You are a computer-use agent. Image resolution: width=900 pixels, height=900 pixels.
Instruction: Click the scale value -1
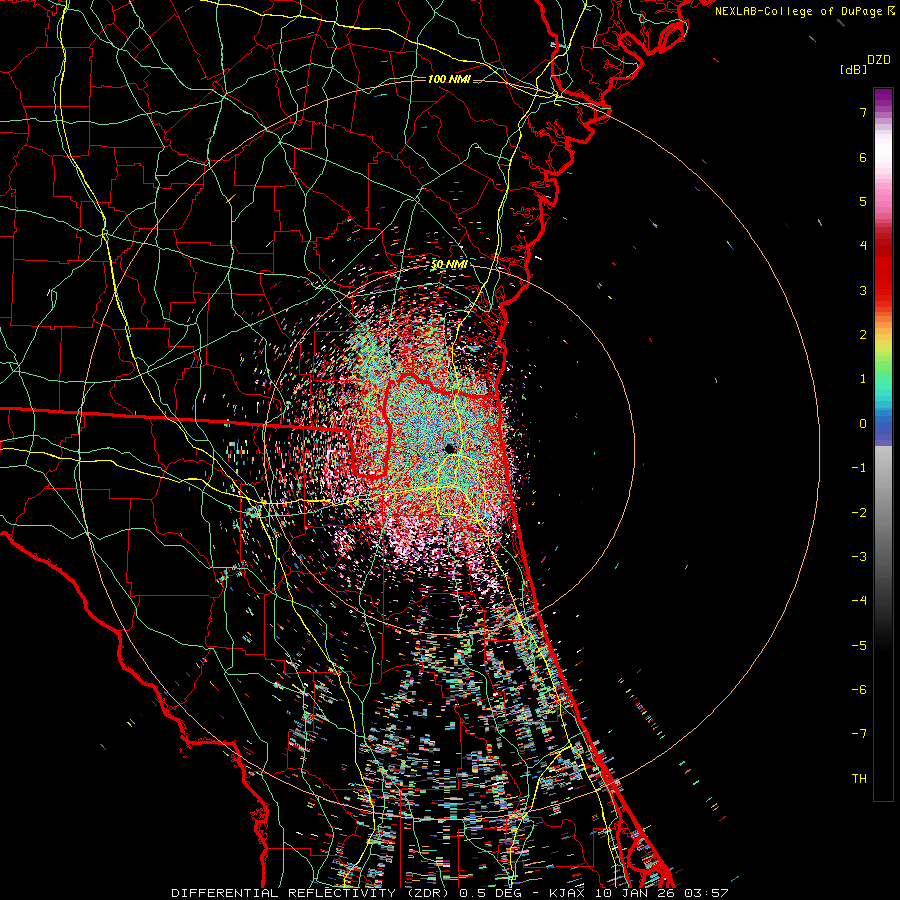(859, 468)
